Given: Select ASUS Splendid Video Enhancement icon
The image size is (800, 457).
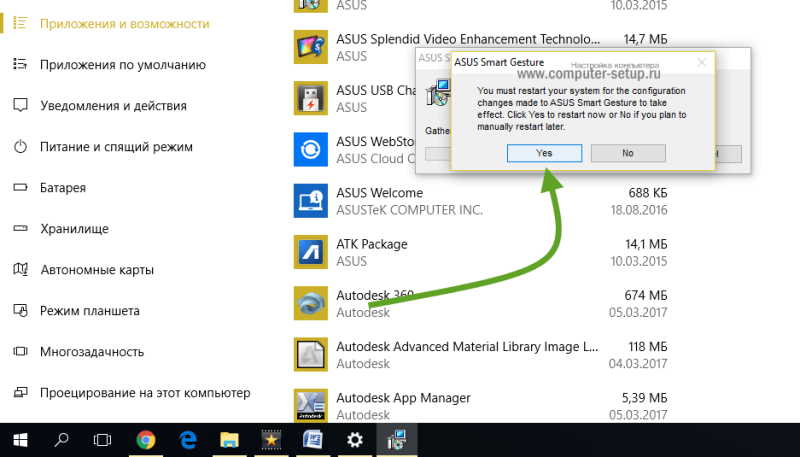Looking at the screenshot, I should click(310, 47).
